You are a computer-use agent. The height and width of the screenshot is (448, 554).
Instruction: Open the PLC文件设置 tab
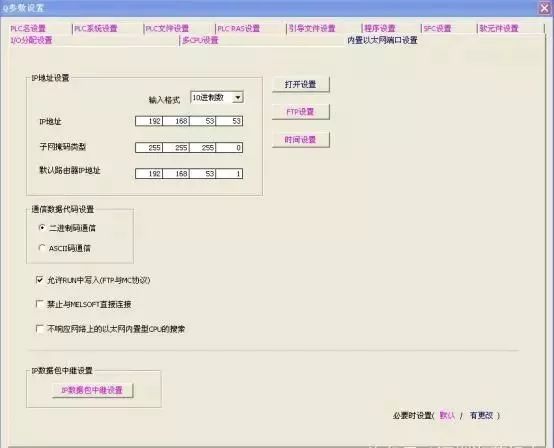tap(167, 29)
